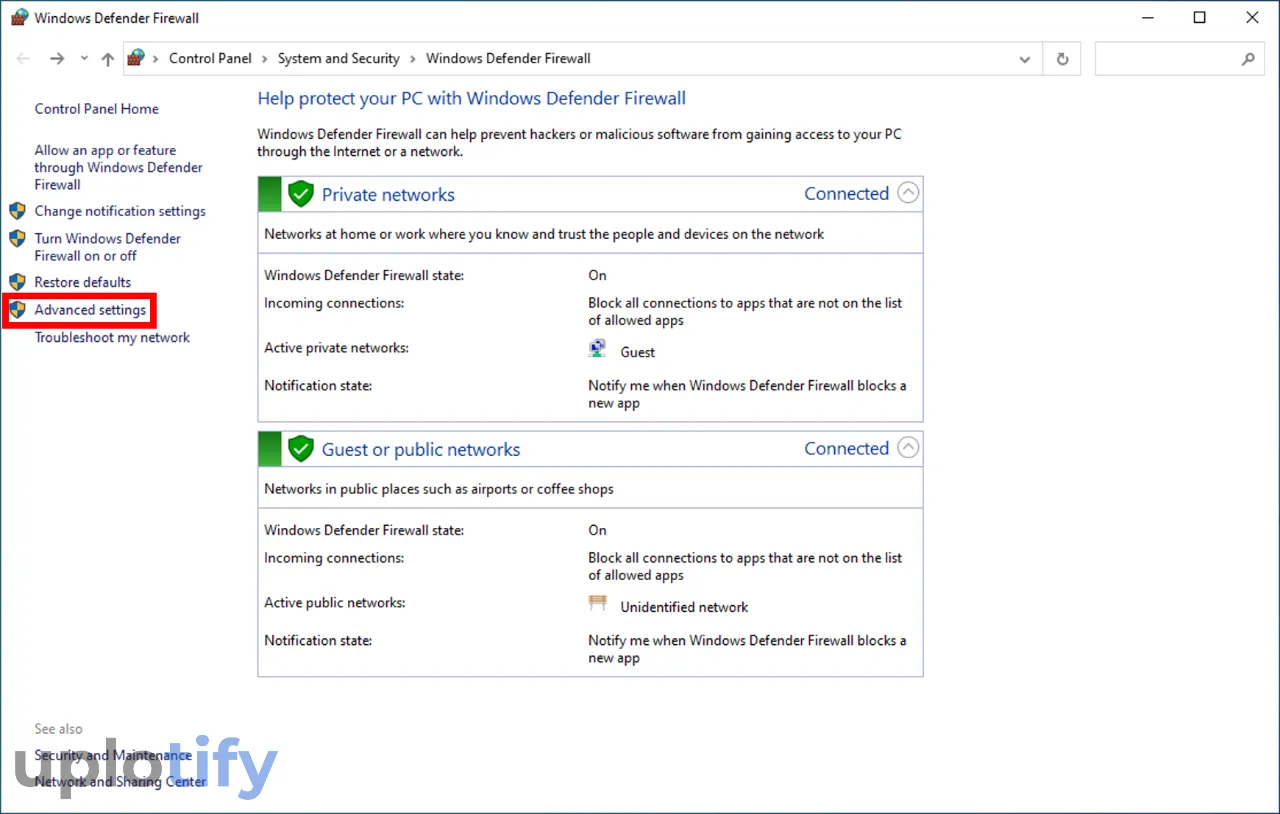This screenshot has width=1280, height=814.
Task: Click green shield icon for Guest or public networks
Action: [300, 449]
